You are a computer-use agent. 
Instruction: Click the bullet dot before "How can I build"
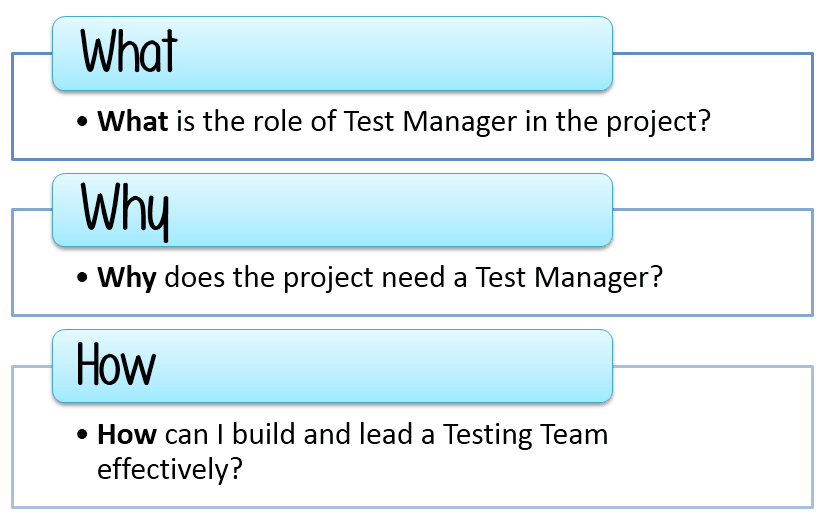(82, 434)
